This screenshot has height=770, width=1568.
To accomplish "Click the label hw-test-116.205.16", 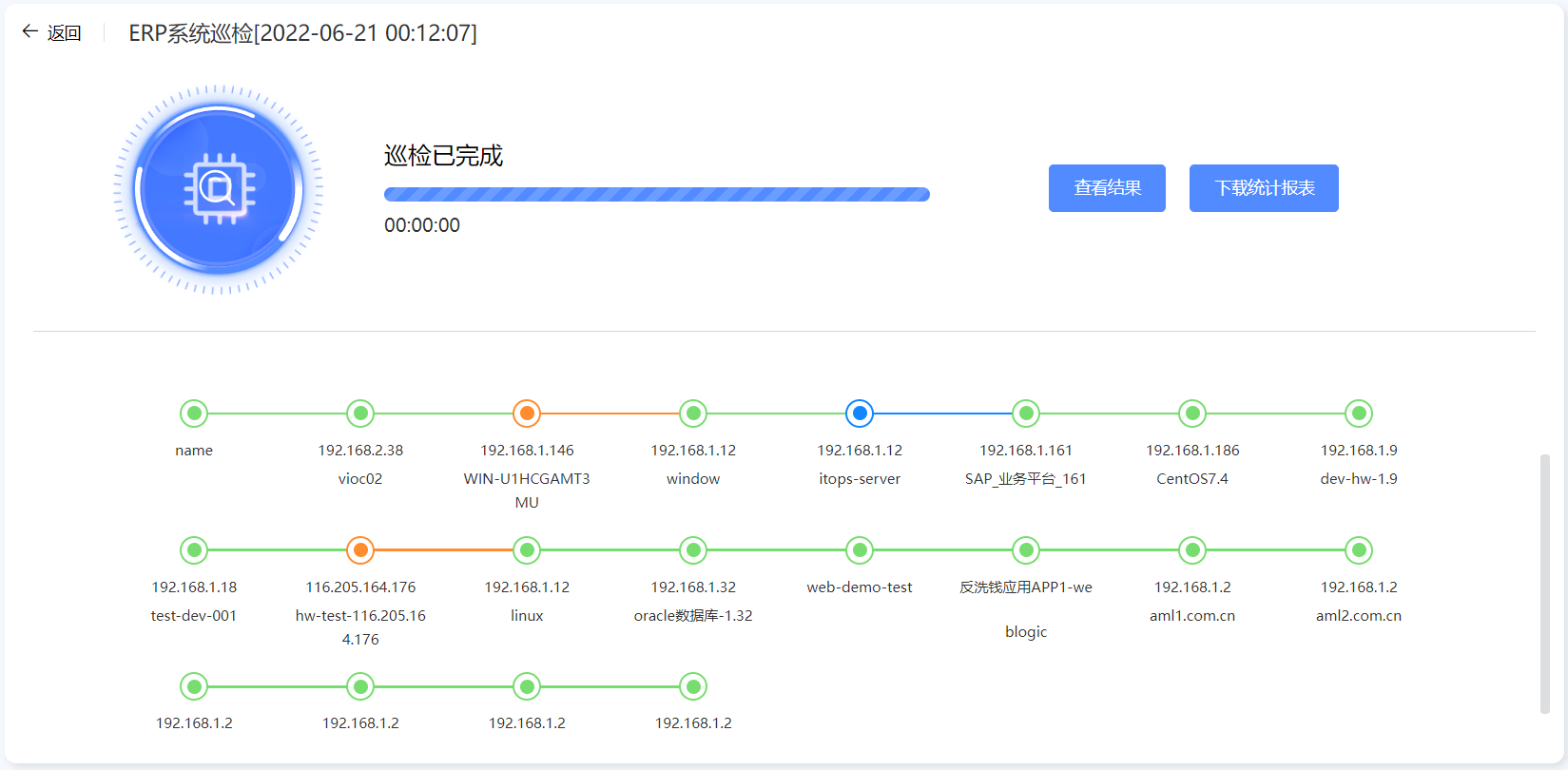I will tap(360, 616).
